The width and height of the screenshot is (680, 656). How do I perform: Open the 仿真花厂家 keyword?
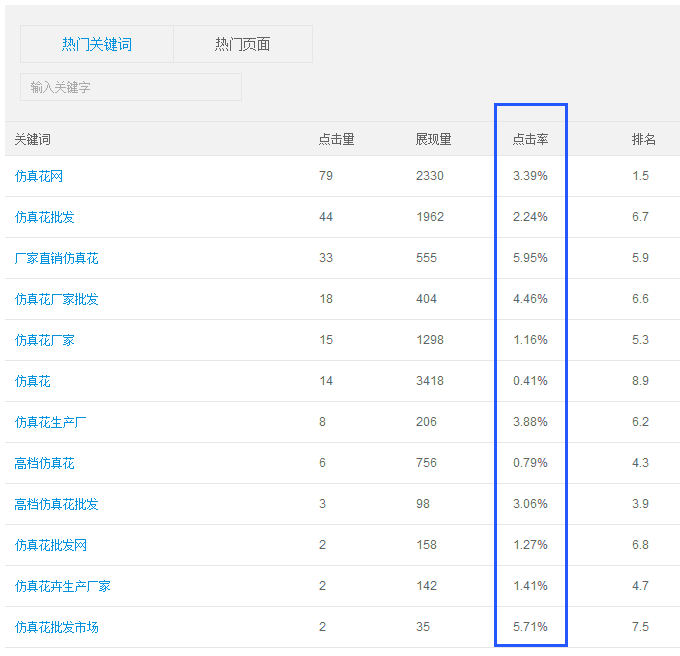[x=45, y=340]
